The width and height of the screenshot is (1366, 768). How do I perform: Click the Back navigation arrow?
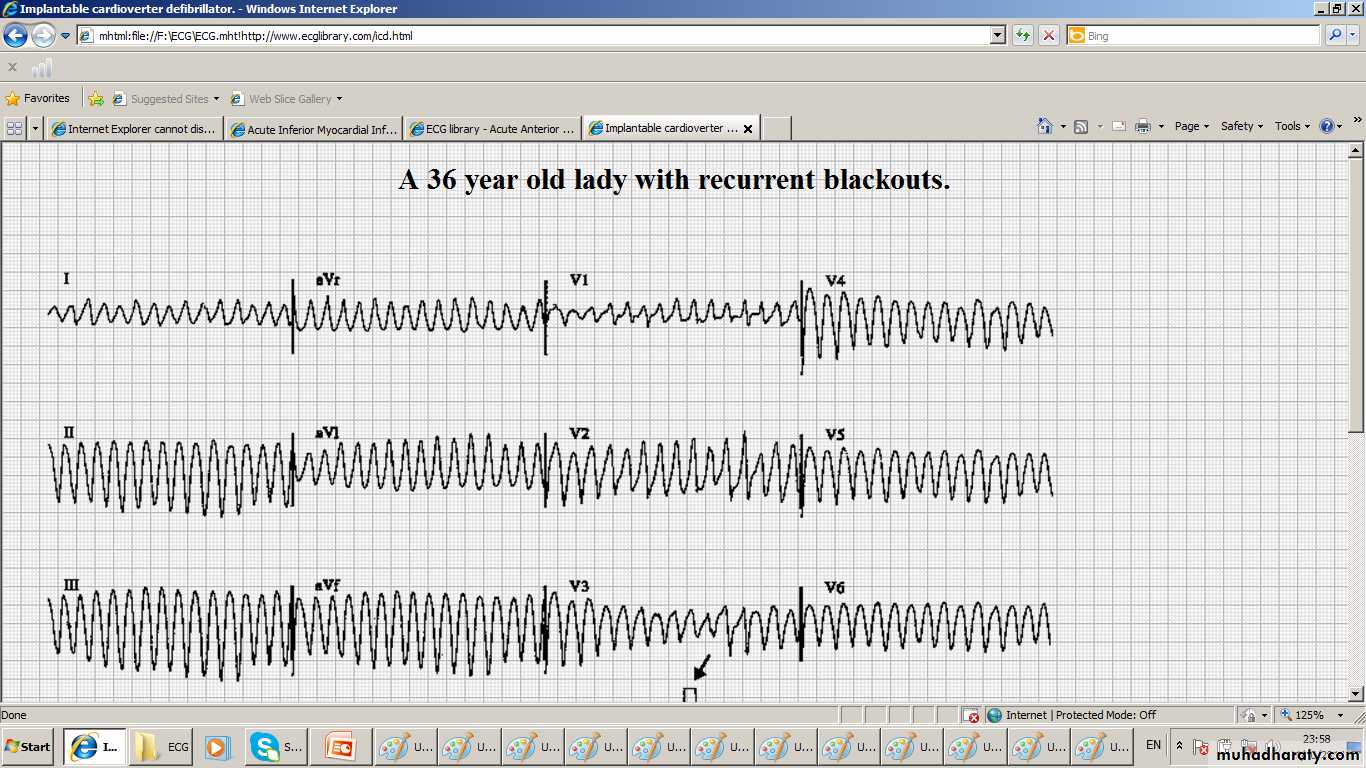pos(15,36)
